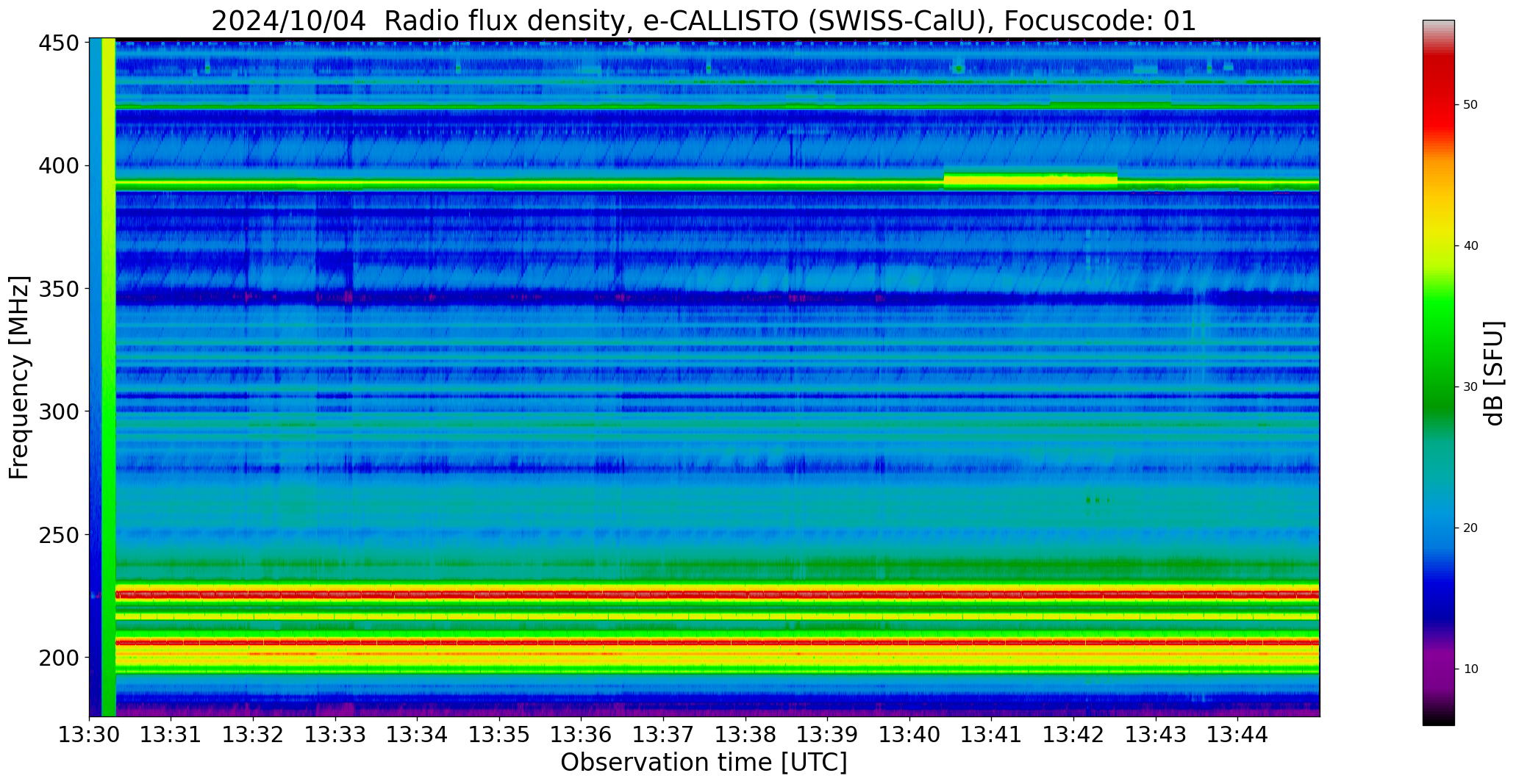This screenshot has height=784, width=1516.
Task: Click the 350 frequency tick label
Action: tap(59, 289)
